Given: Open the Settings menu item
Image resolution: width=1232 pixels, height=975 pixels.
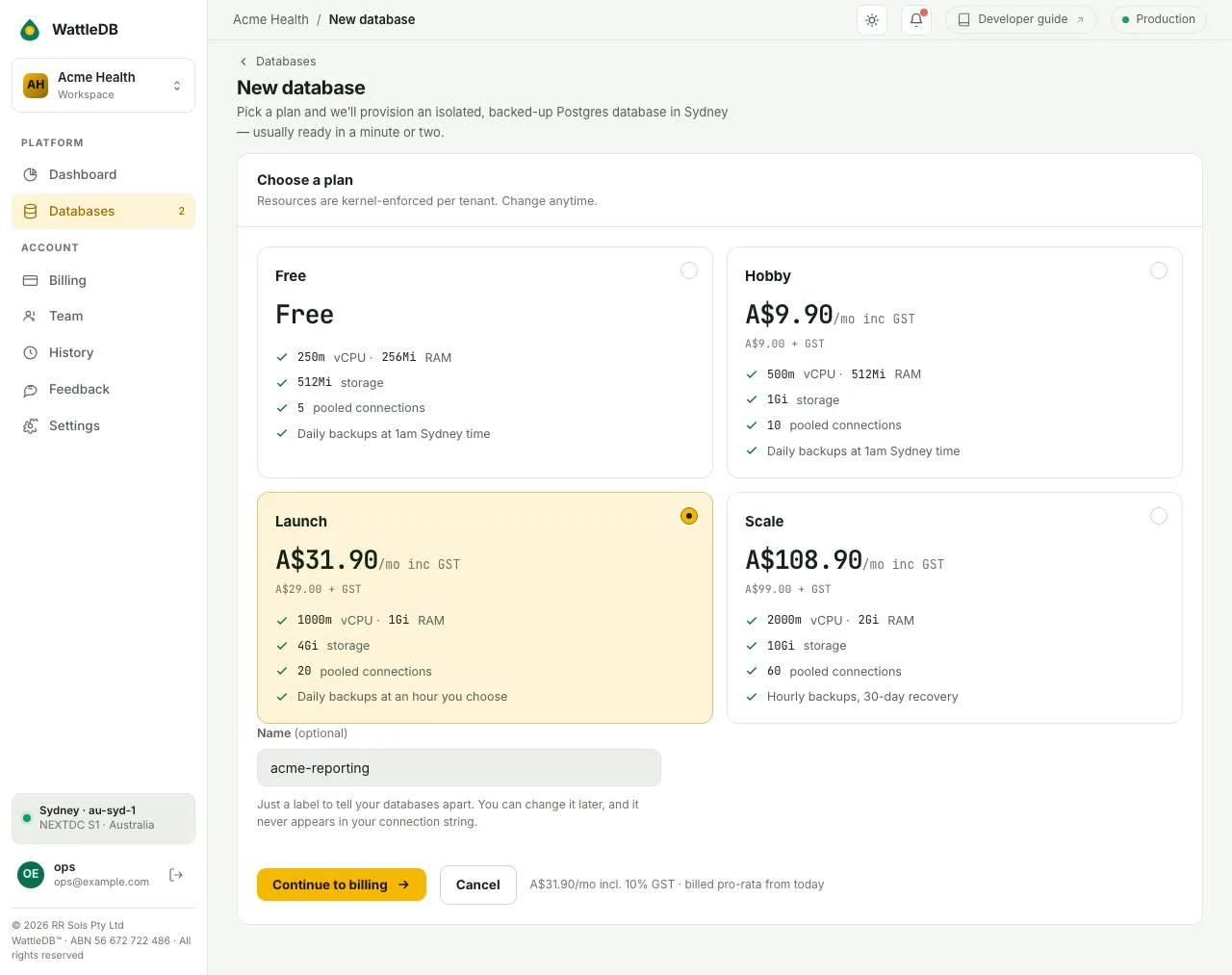Looking at the screenshot, I should (103, 426).
